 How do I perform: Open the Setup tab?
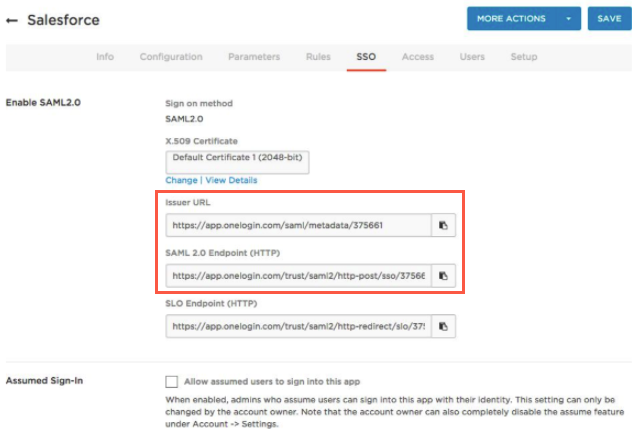pyautogui.click(x=524, y=57)
